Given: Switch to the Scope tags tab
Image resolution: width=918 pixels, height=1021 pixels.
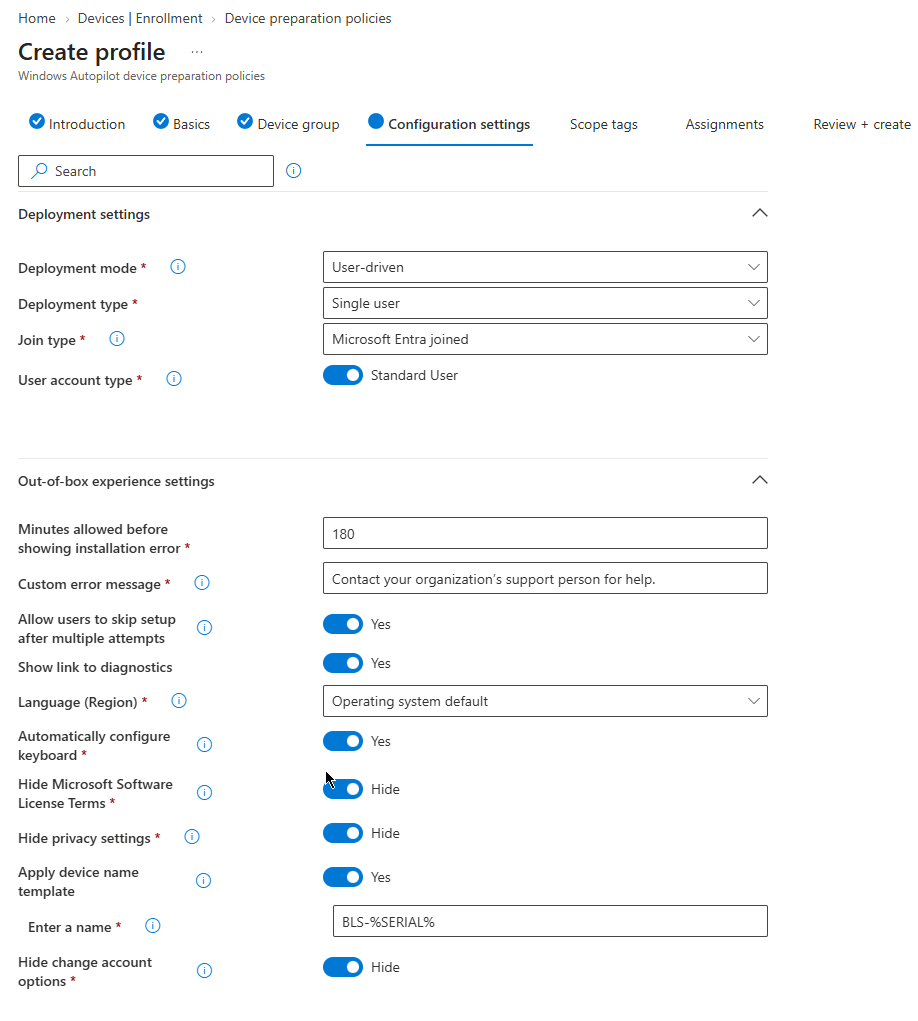Looking at the screenshot, I should [x=604, y=124].
